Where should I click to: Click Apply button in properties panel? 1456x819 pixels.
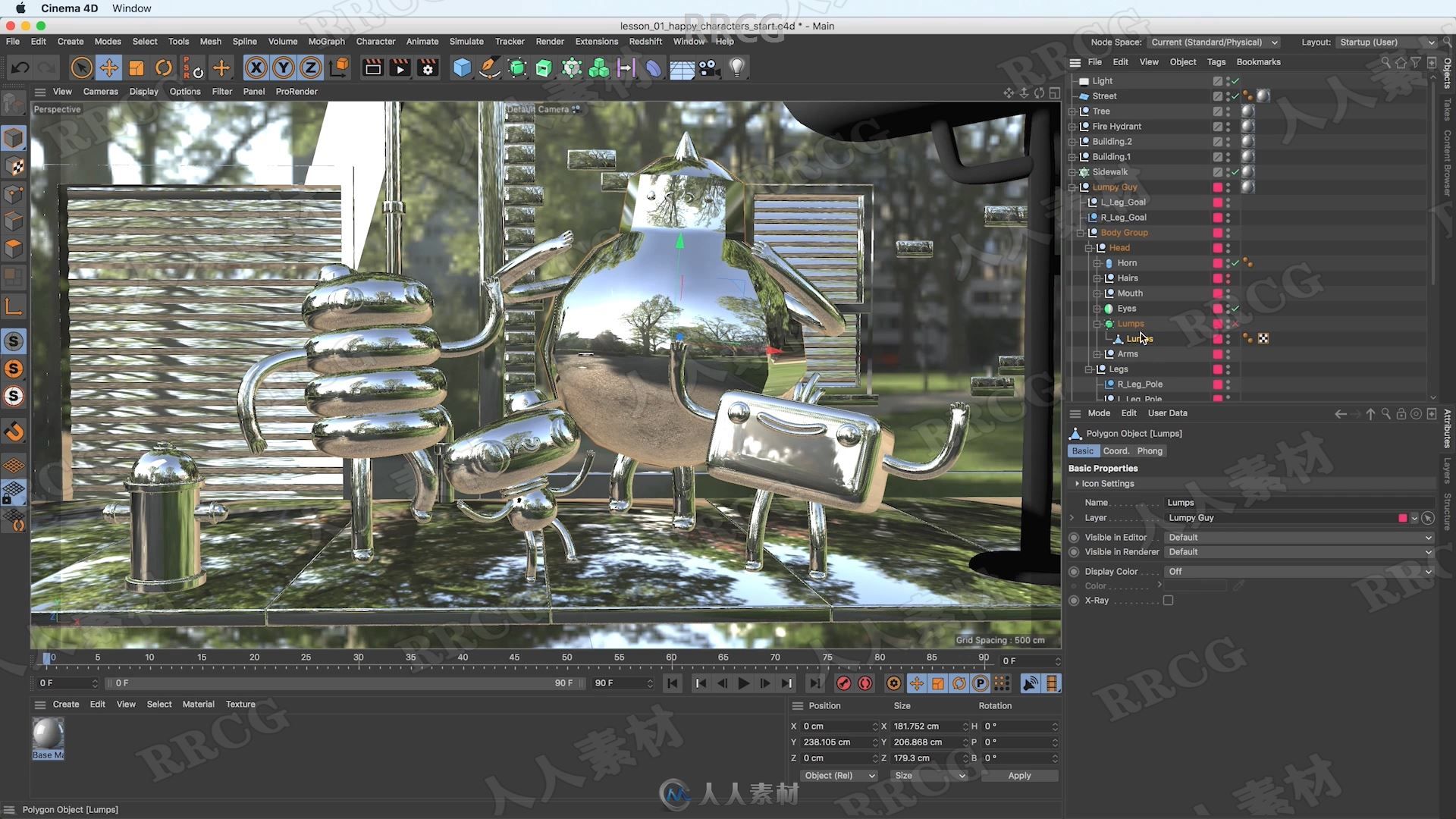point(1019,775)
